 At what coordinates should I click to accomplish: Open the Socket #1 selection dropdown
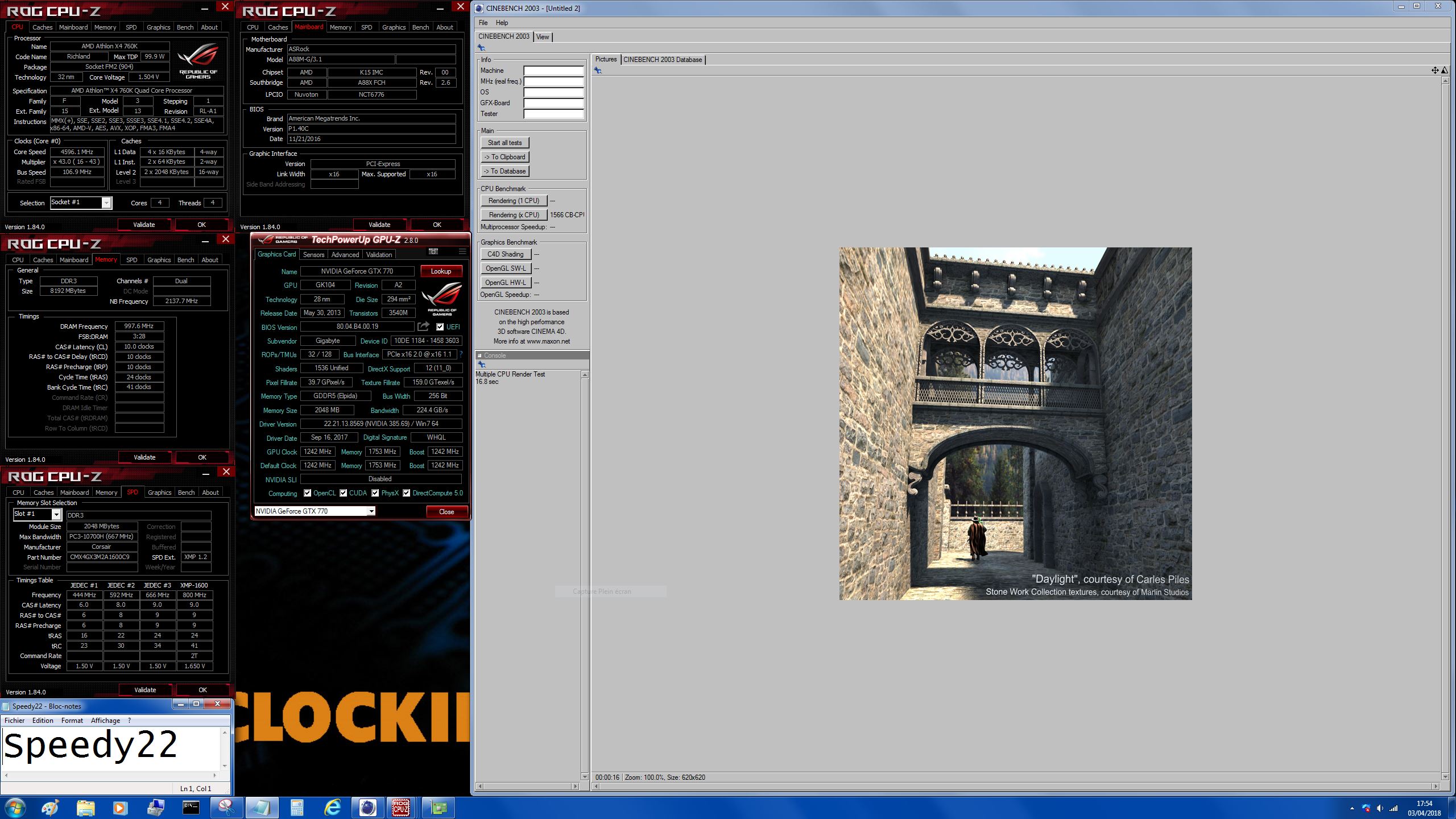click(106, 203)
